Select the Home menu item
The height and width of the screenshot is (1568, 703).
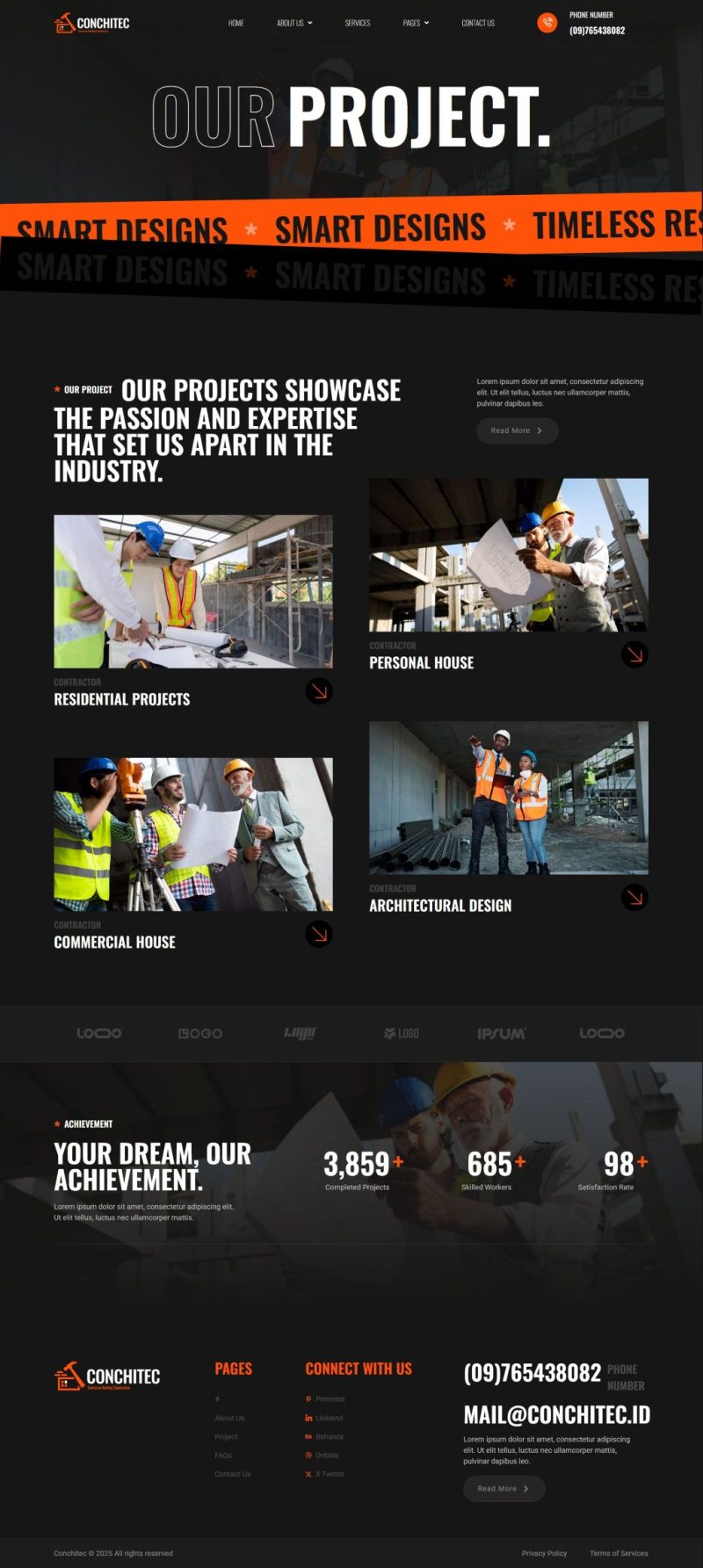[236, 23]
